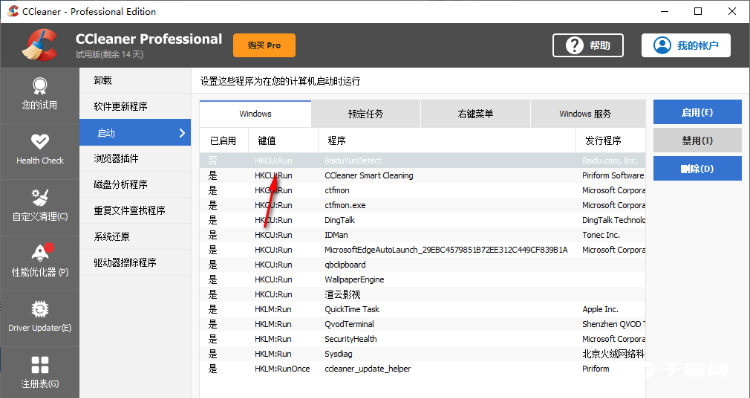Click chevron arrow on Startup item

point(182,133)
